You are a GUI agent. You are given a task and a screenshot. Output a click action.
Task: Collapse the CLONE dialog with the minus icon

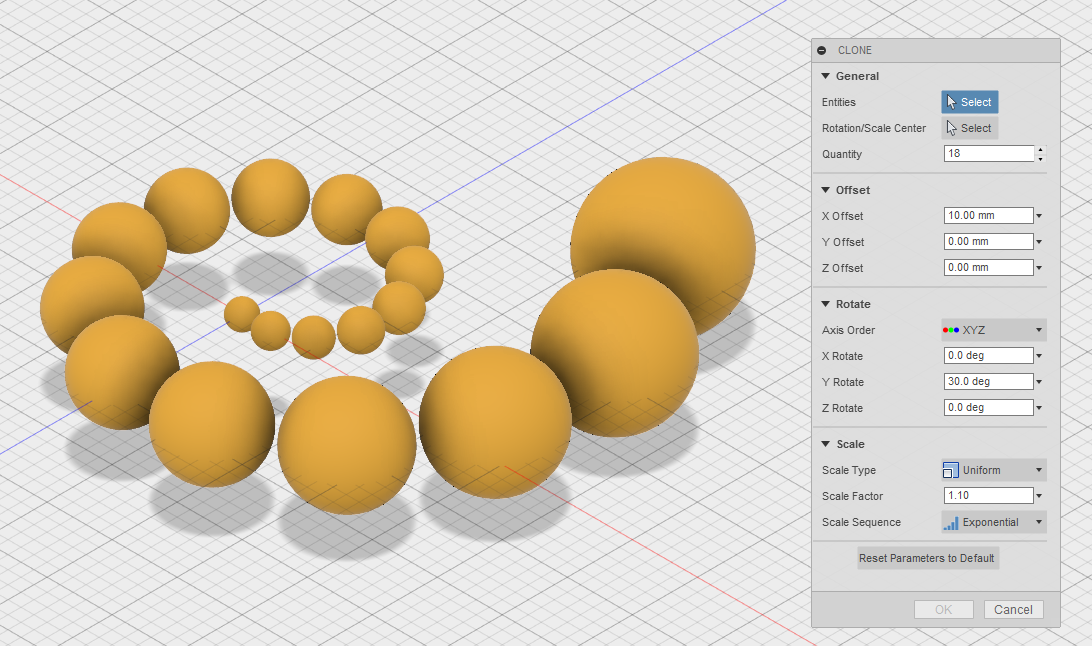click(822, 50)
